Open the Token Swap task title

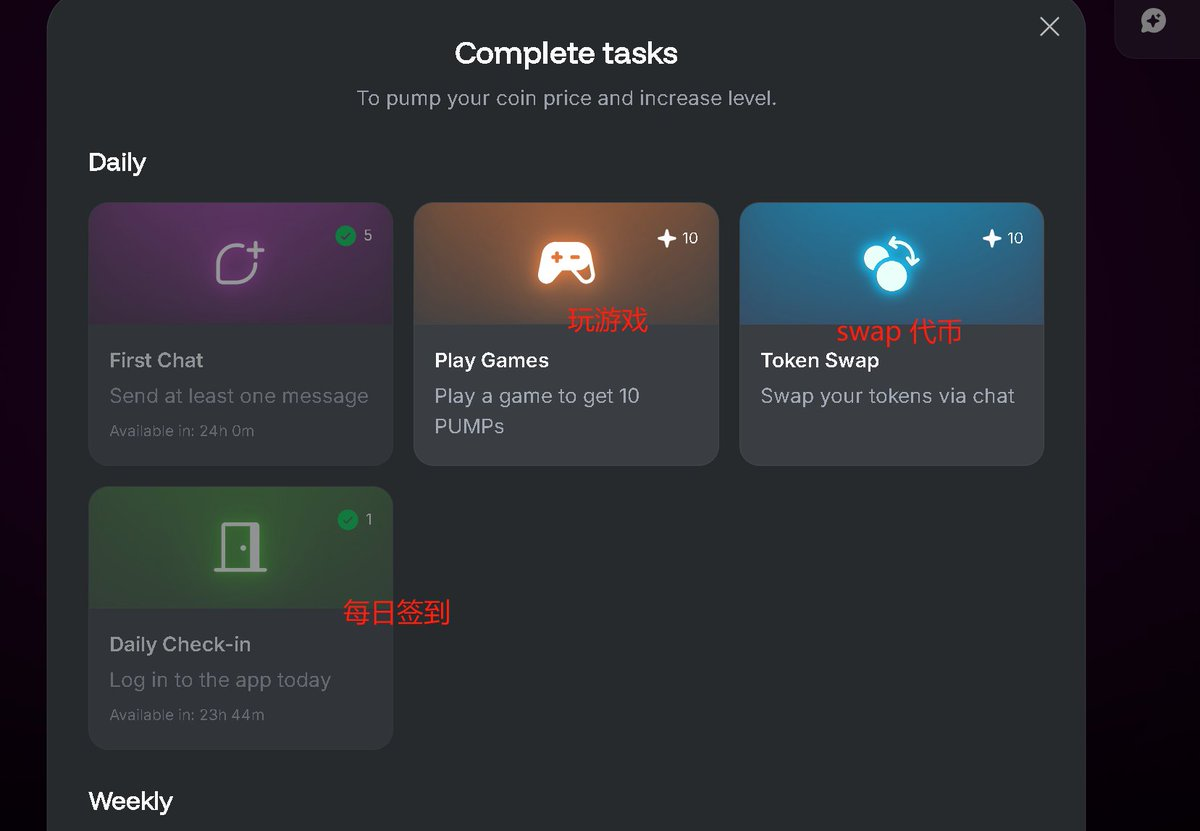[x=820, y=360]
